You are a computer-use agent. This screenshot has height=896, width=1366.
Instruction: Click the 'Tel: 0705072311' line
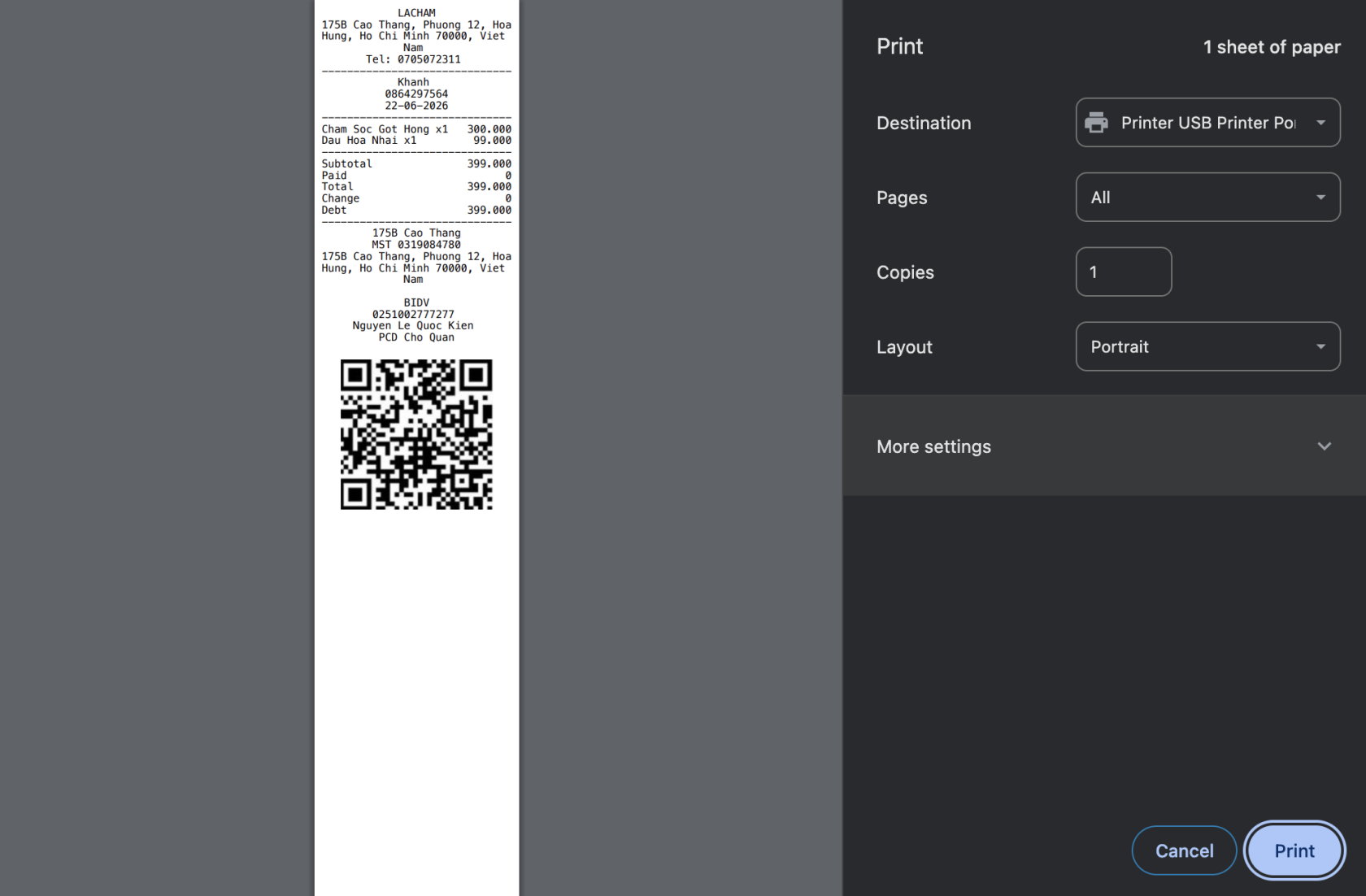(413, 59)
